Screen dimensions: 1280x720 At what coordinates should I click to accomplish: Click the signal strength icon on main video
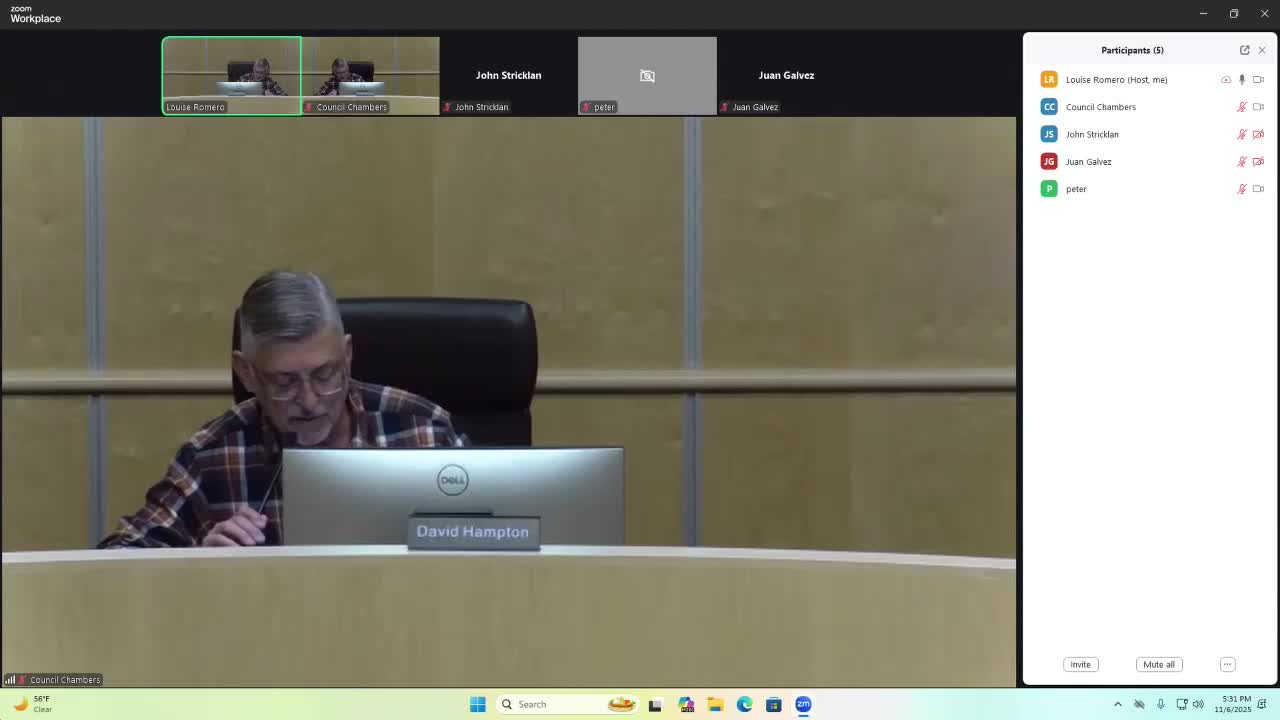pos(10,680)
